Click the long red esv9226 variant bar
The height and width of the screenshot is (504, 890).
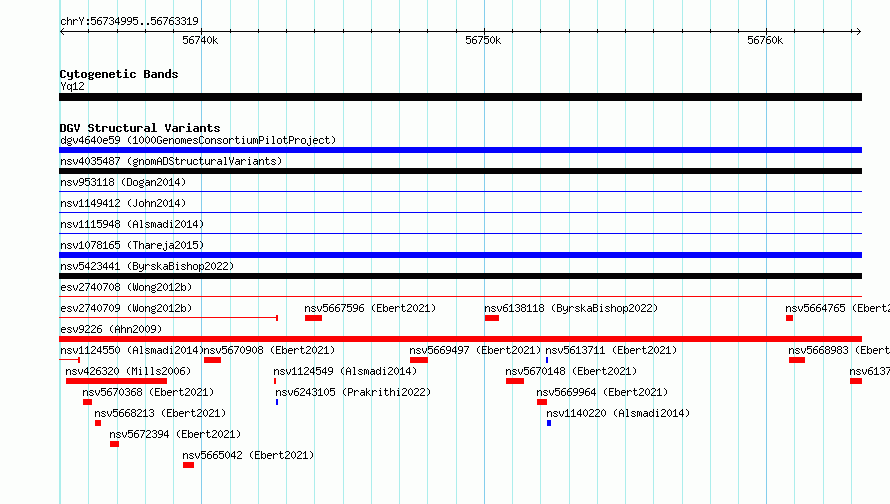460,339
